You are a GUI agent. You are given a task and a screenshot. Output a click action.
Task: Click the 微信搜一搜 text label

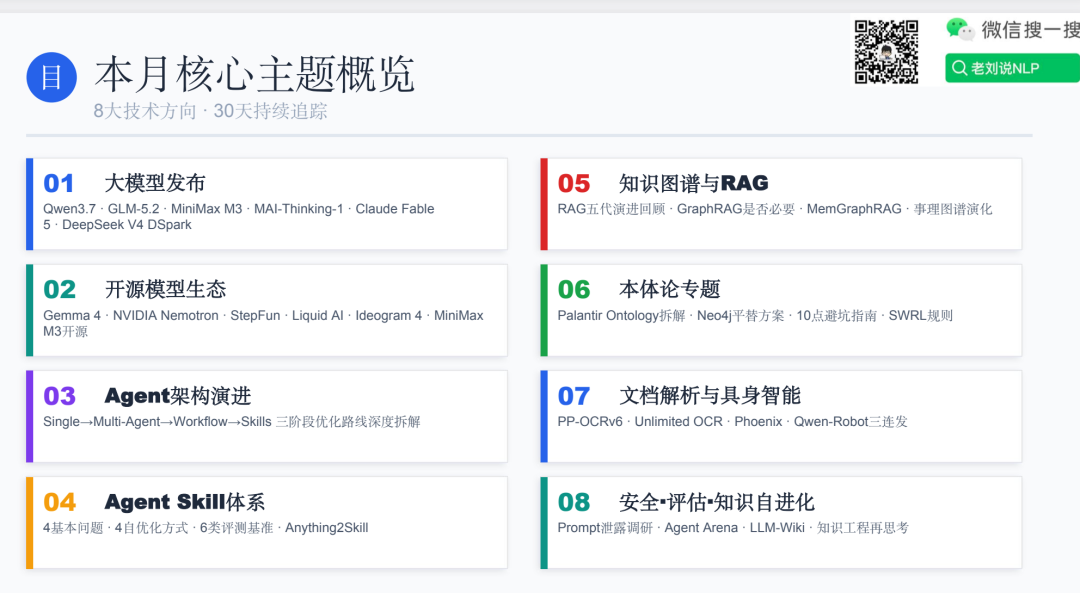[1030, 30]
